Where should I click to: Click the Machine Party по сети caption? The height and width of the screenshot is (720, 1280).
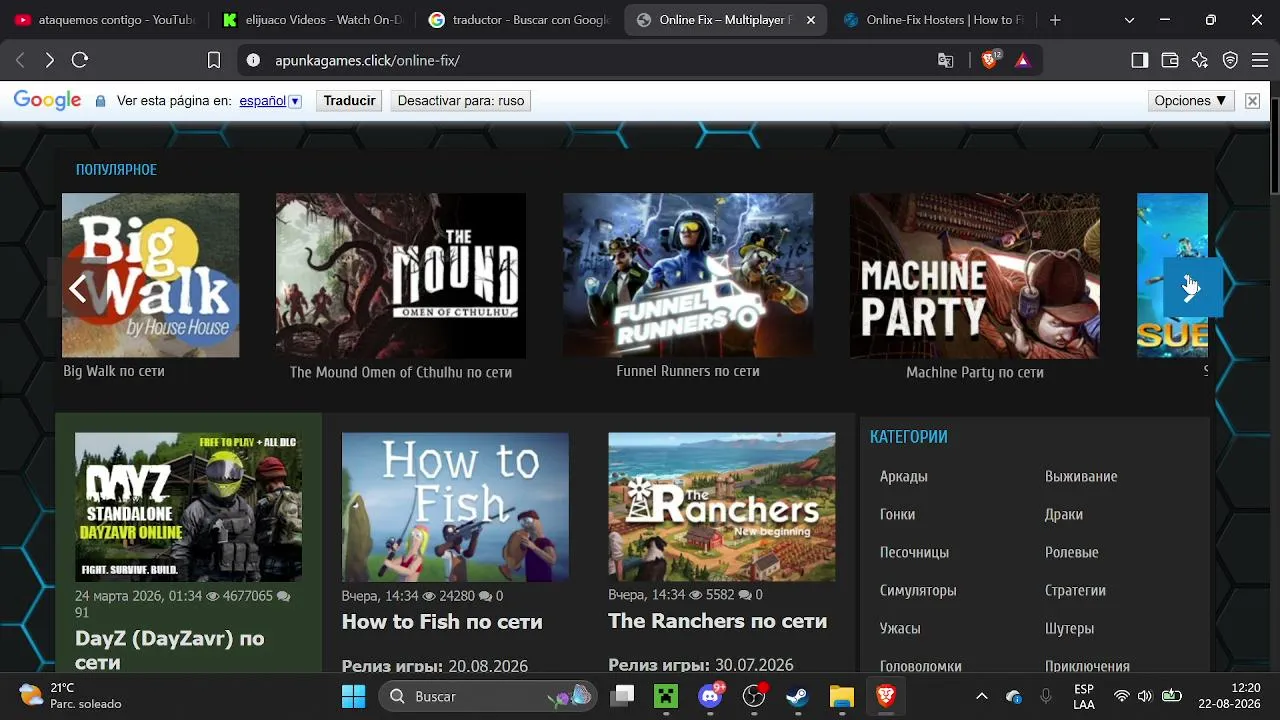point(975,372)
